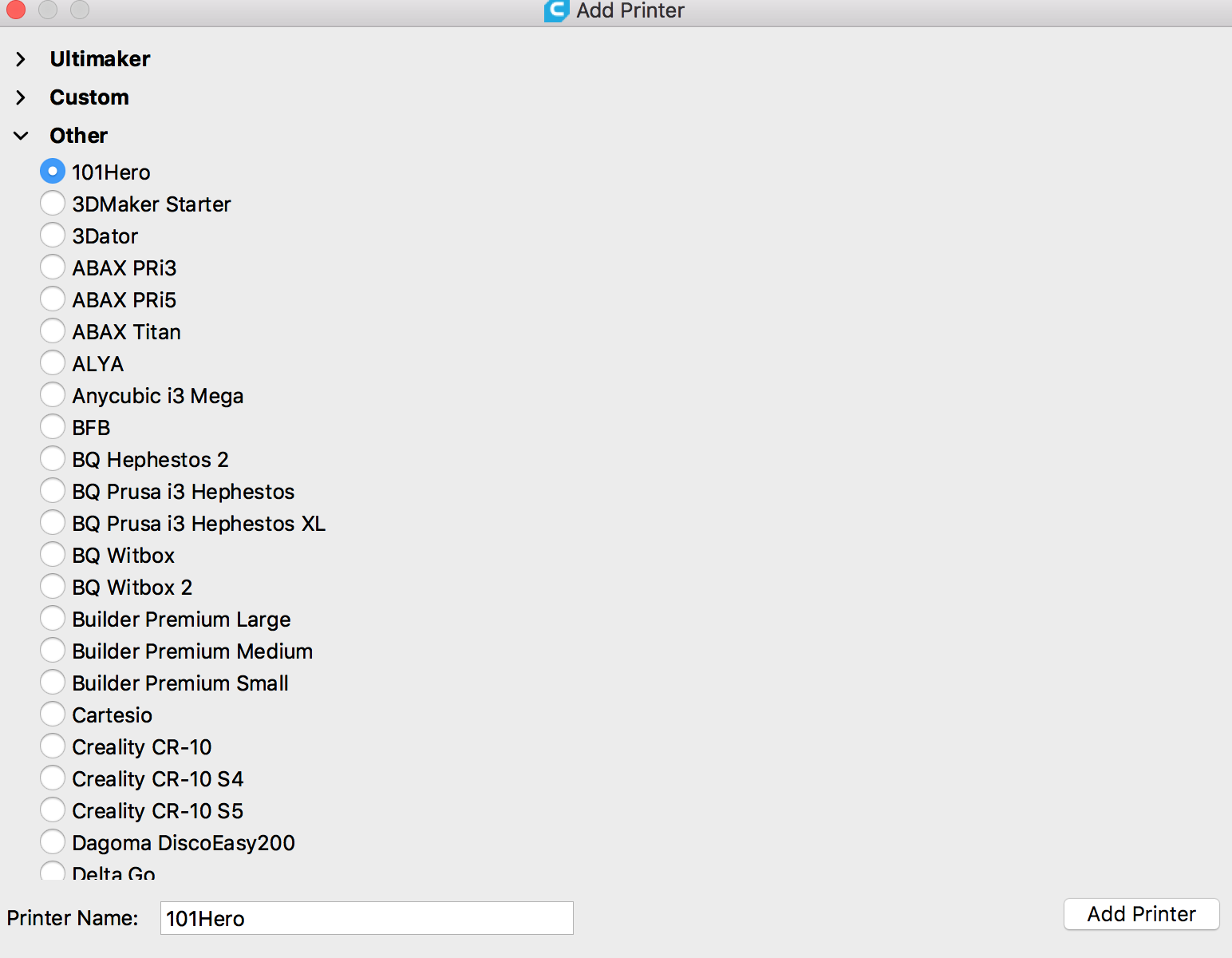The width and height of the screenshot is (1232, 958).
Task: Pick Creality CR-10 S4 printer
Action: [x=53, y=778]
